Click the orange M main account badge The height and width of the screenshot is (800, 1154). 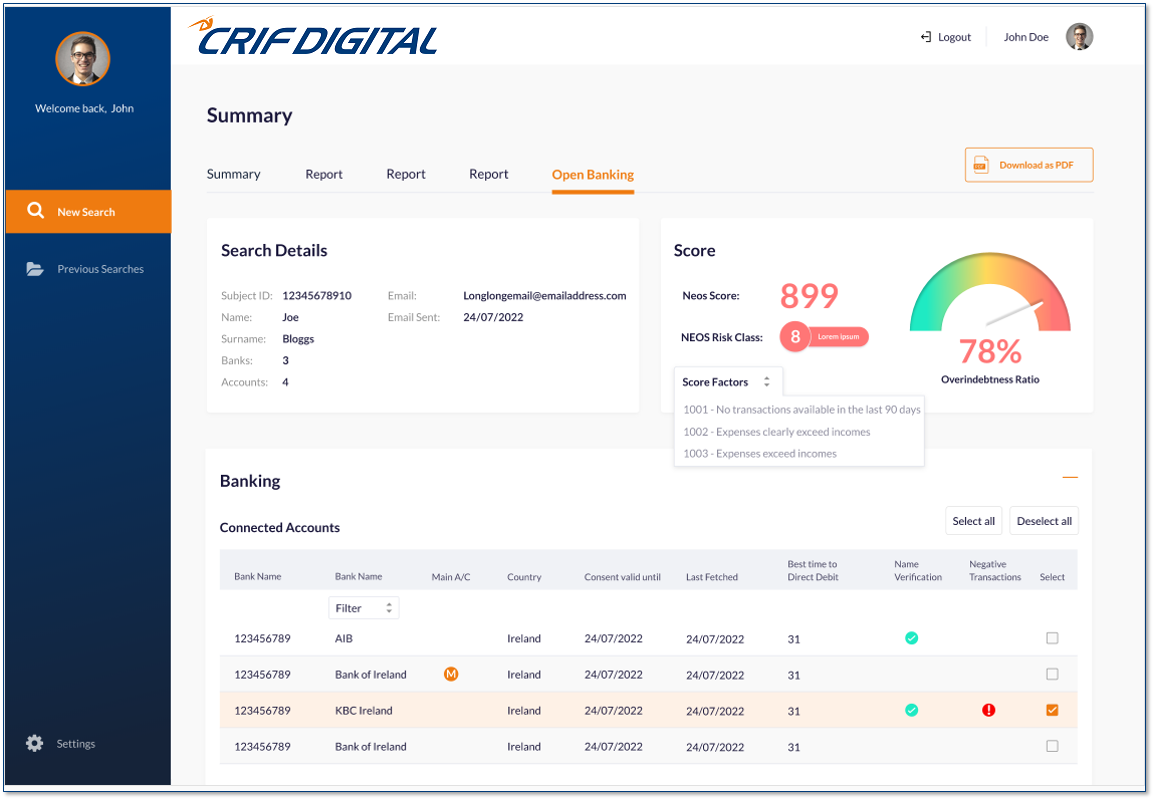coord(451,673)
